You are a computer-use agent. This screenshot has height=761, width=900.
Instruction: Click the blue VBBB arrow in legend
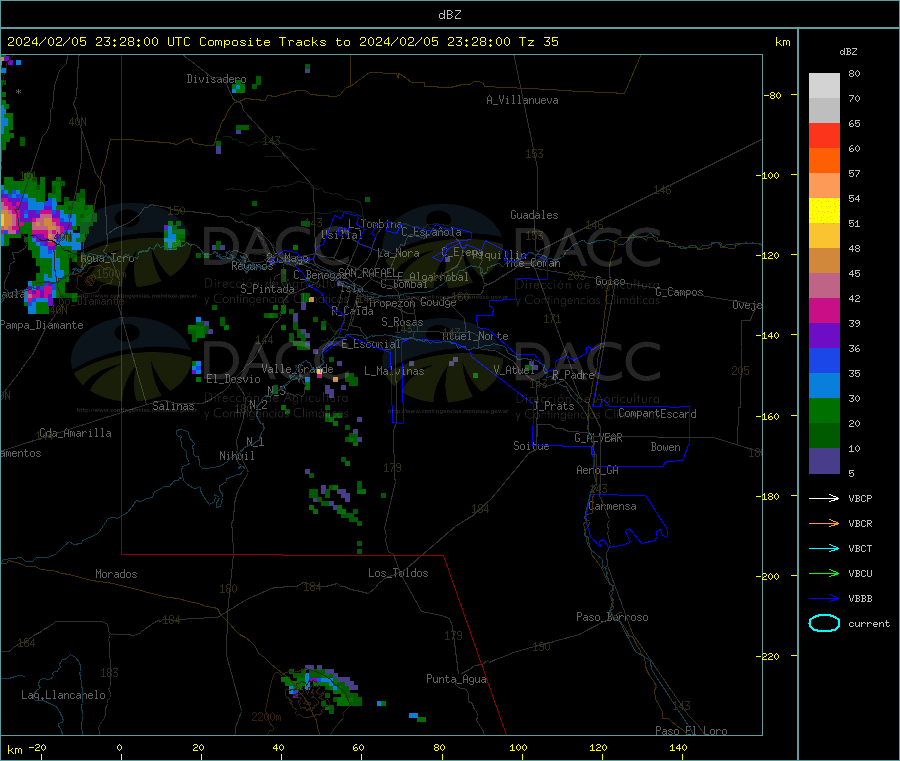point(824,599)
